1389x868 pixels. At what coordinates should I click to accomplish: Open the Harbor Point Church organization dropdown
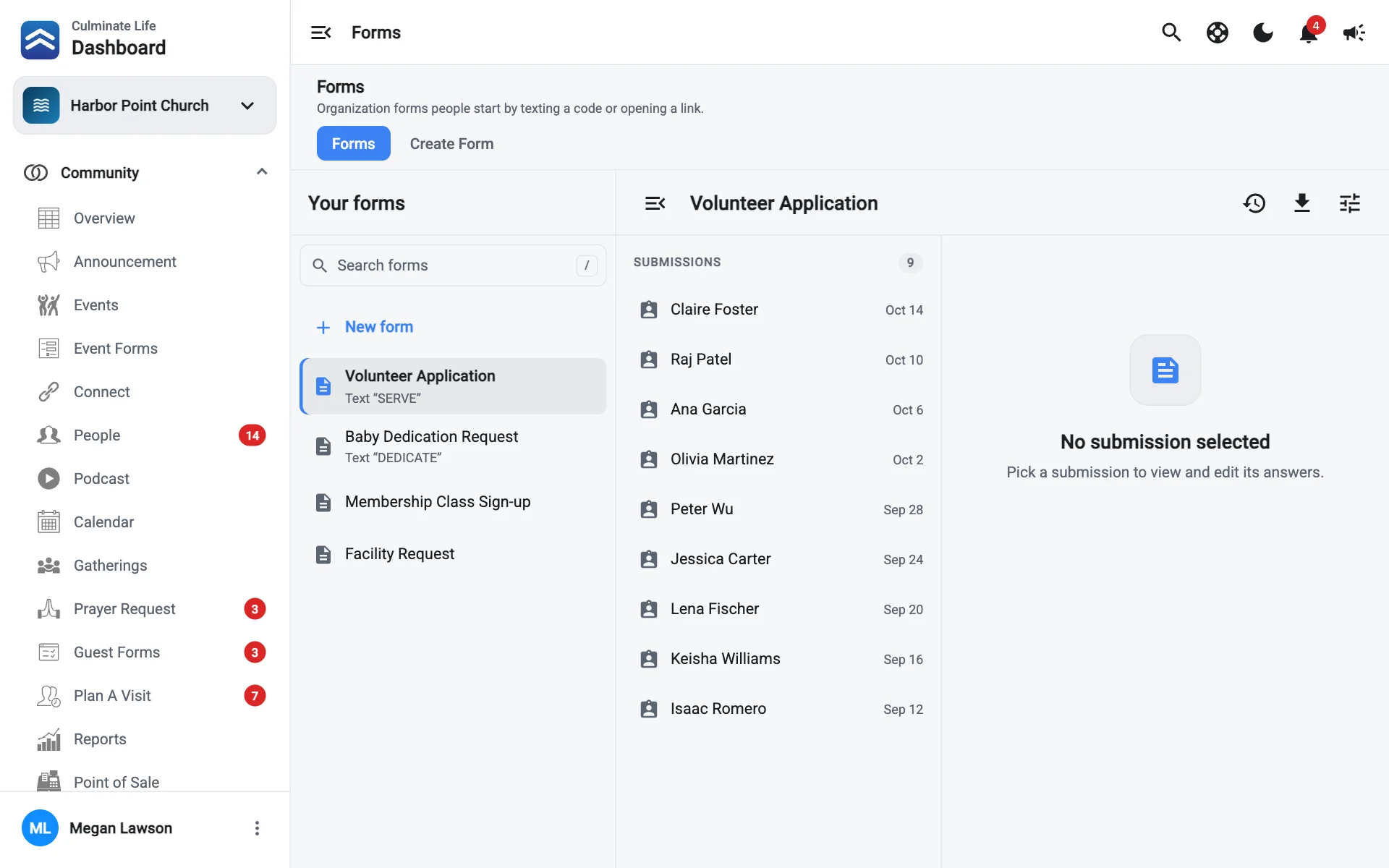[x=145, y=106]
